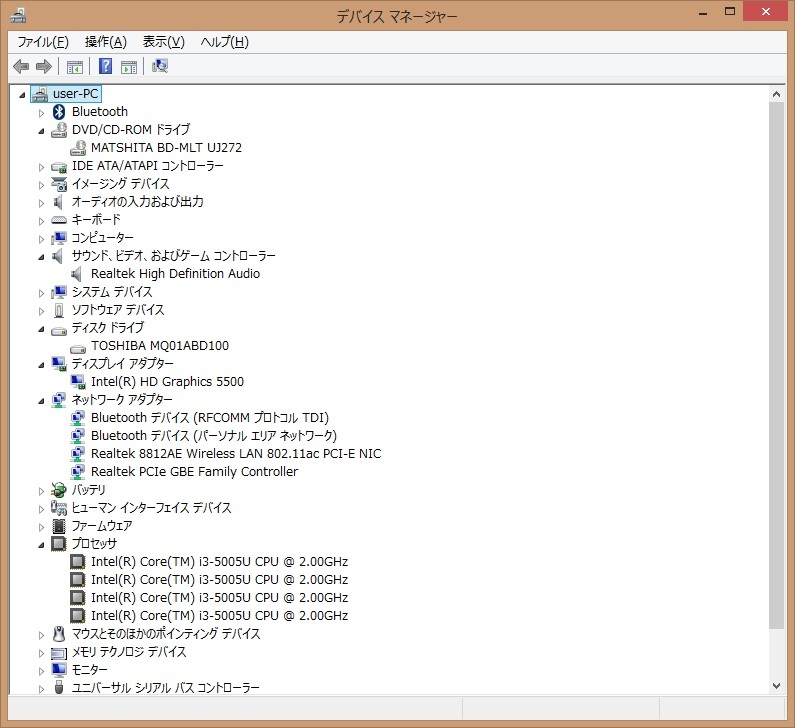
Task: Select Realtek 8812AE Wireless LAN 802.11ac PCI-E NIC
Action: pyautogui.click(x=236, y=454)
